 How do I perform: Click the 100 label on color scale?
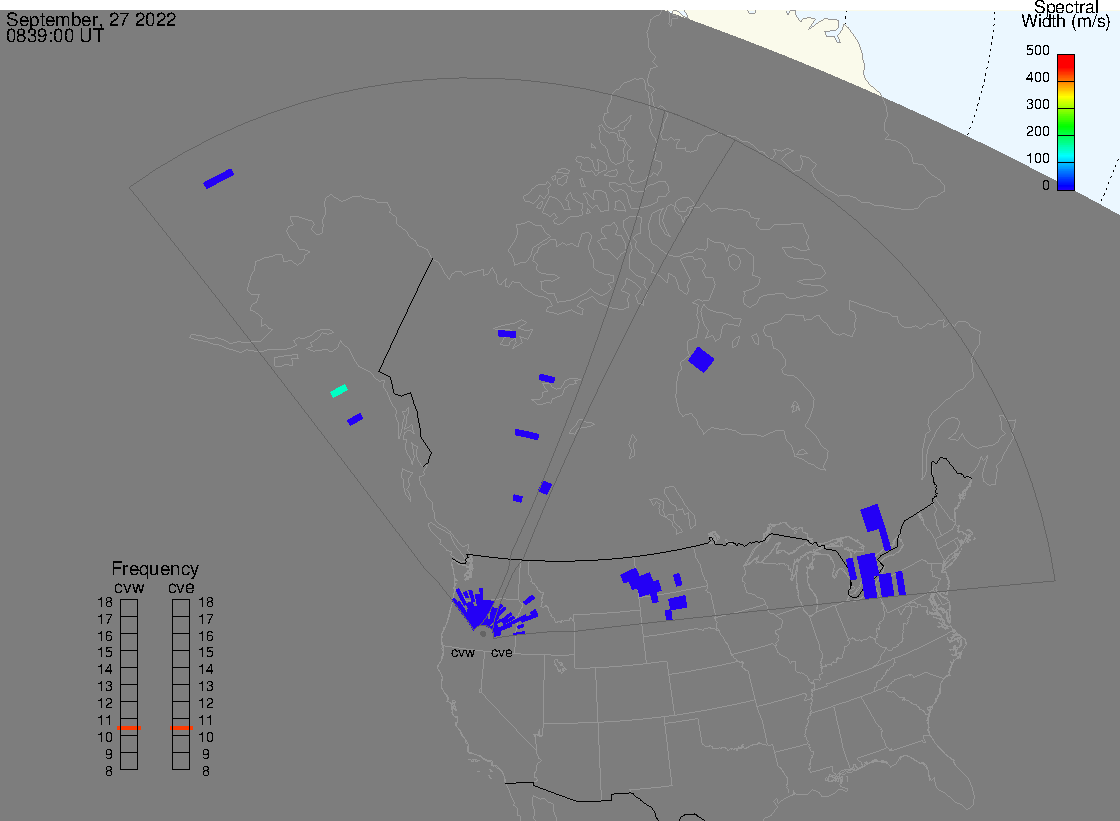(x=1037, y=159)
